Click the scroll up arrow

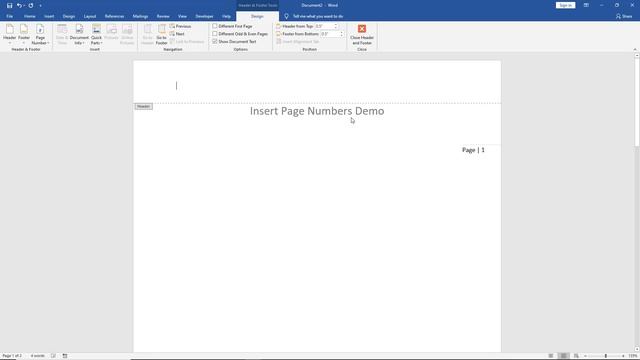click(x=637, y=55)
